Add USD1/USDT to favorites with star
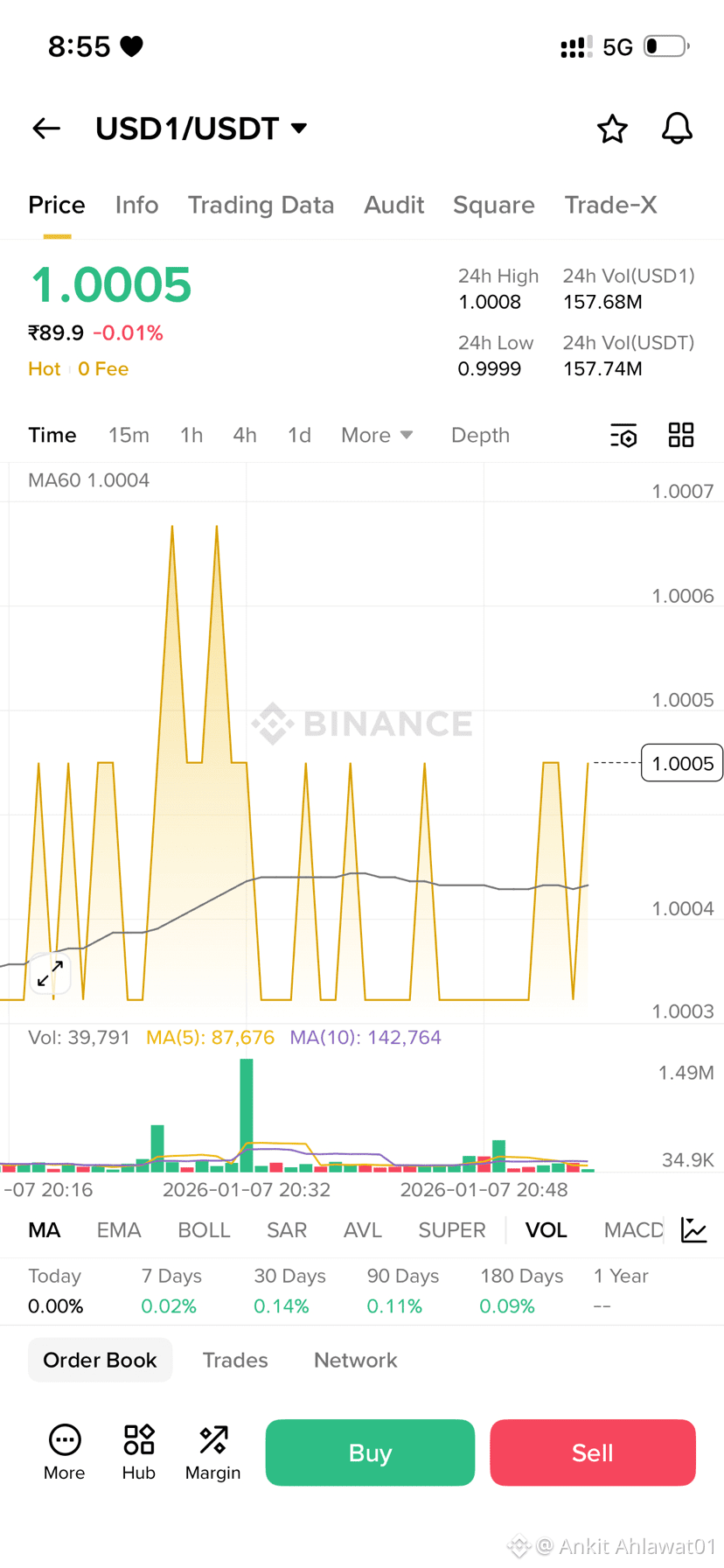 [x=612, y=129]
